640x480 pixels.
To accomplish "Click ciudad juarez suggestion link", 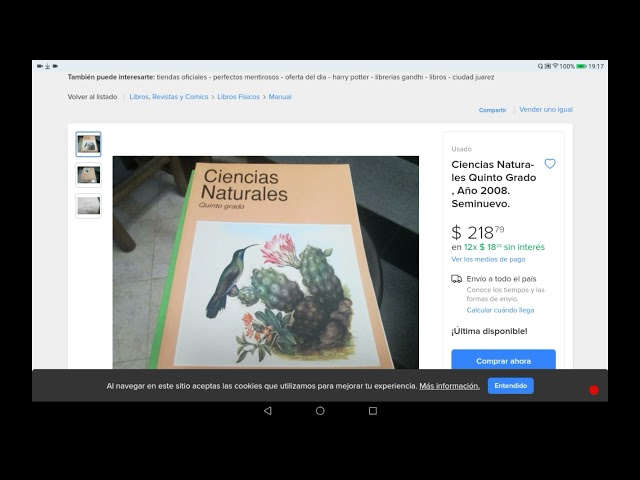I will 473,77.
